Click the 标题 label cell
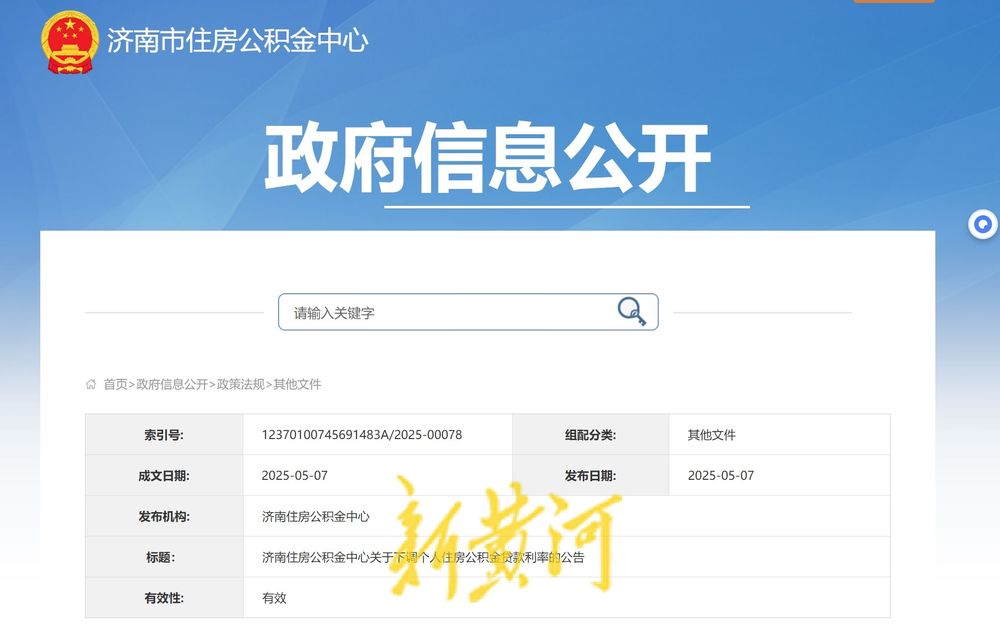1000x625 pixels. [164, 557]
